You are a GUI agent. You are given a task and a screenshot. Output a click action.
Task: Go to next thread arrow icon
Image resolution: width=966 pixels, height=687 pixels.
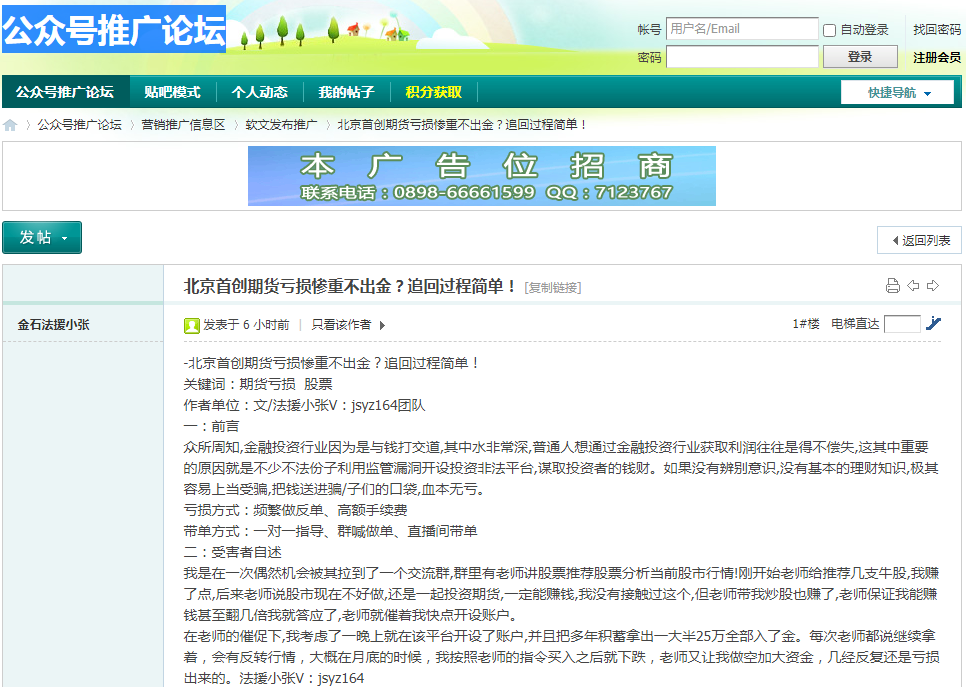point(933,285)
